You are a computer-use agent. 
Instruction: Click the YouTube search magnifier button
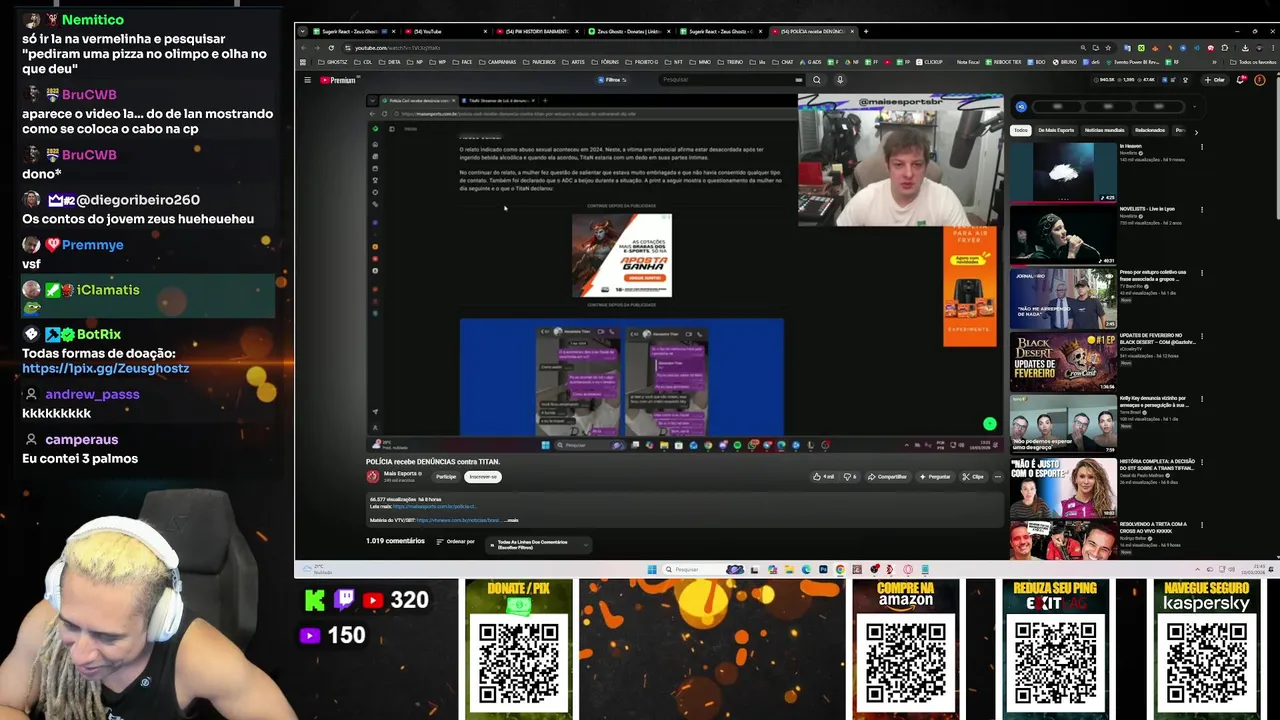pos(816,80)
